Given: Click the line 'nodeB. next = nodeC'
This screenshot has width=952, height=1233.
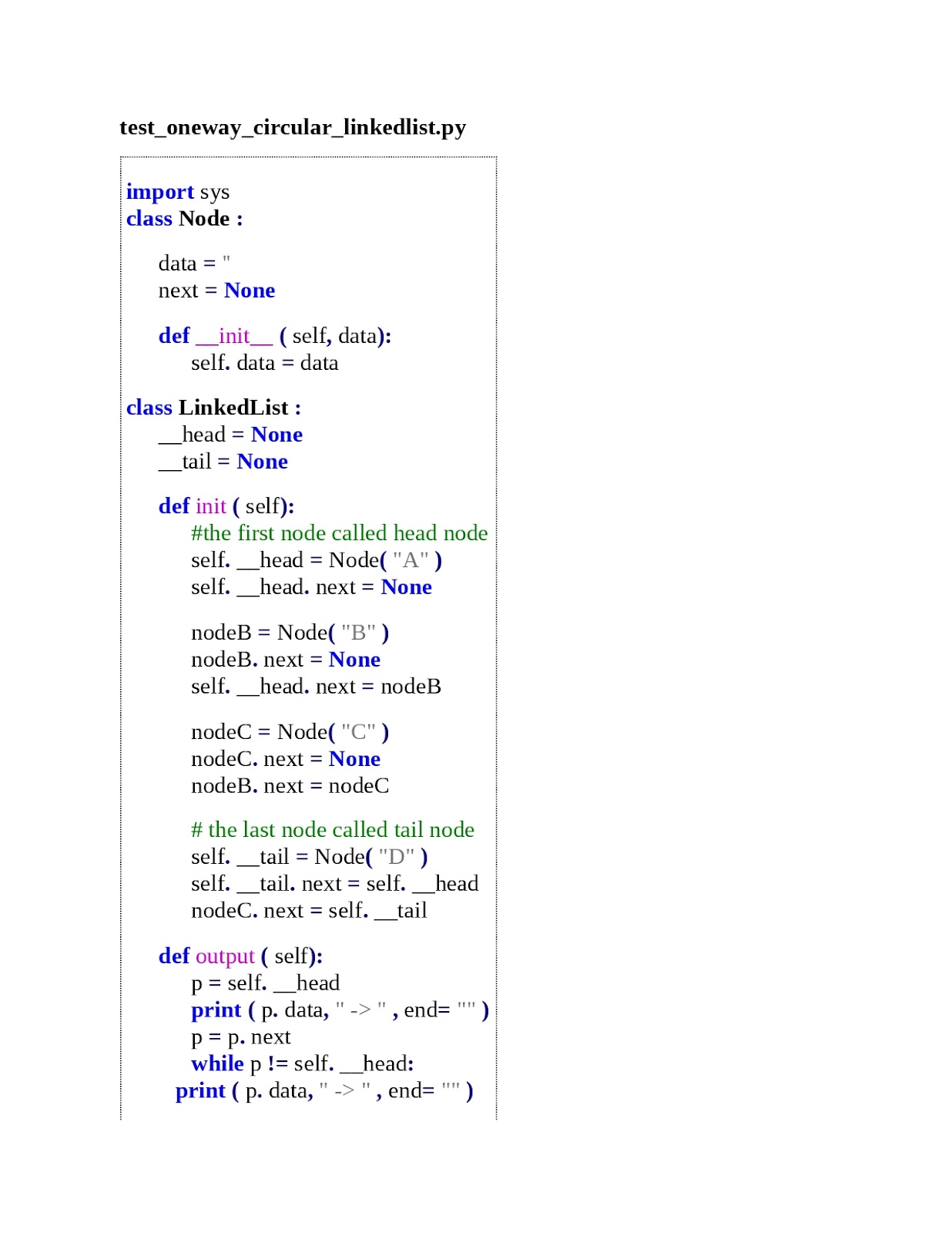Looking at the screenshot, I should pos(290,786).
